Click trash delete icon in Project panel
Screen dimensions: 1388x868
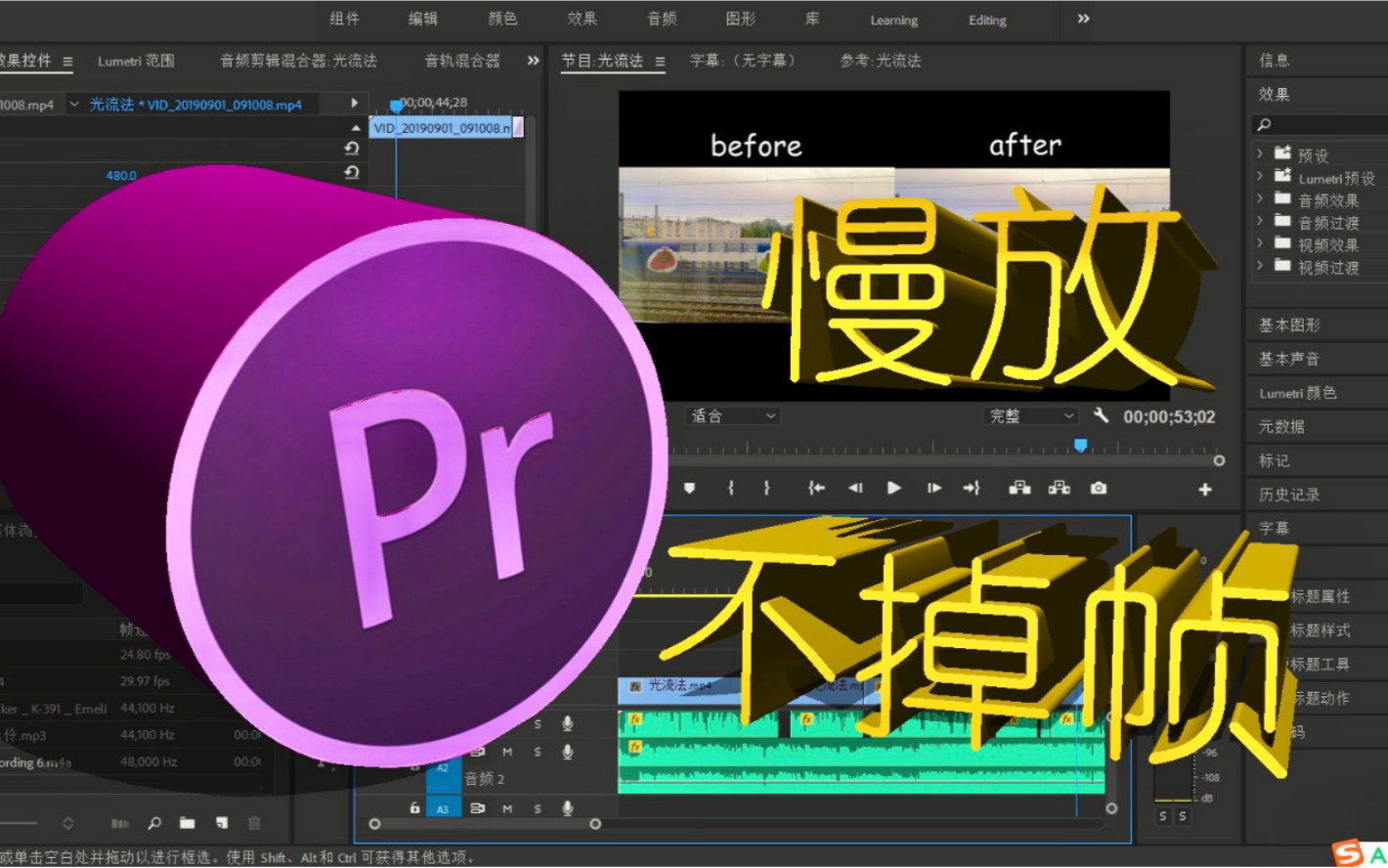coord(254,823)
